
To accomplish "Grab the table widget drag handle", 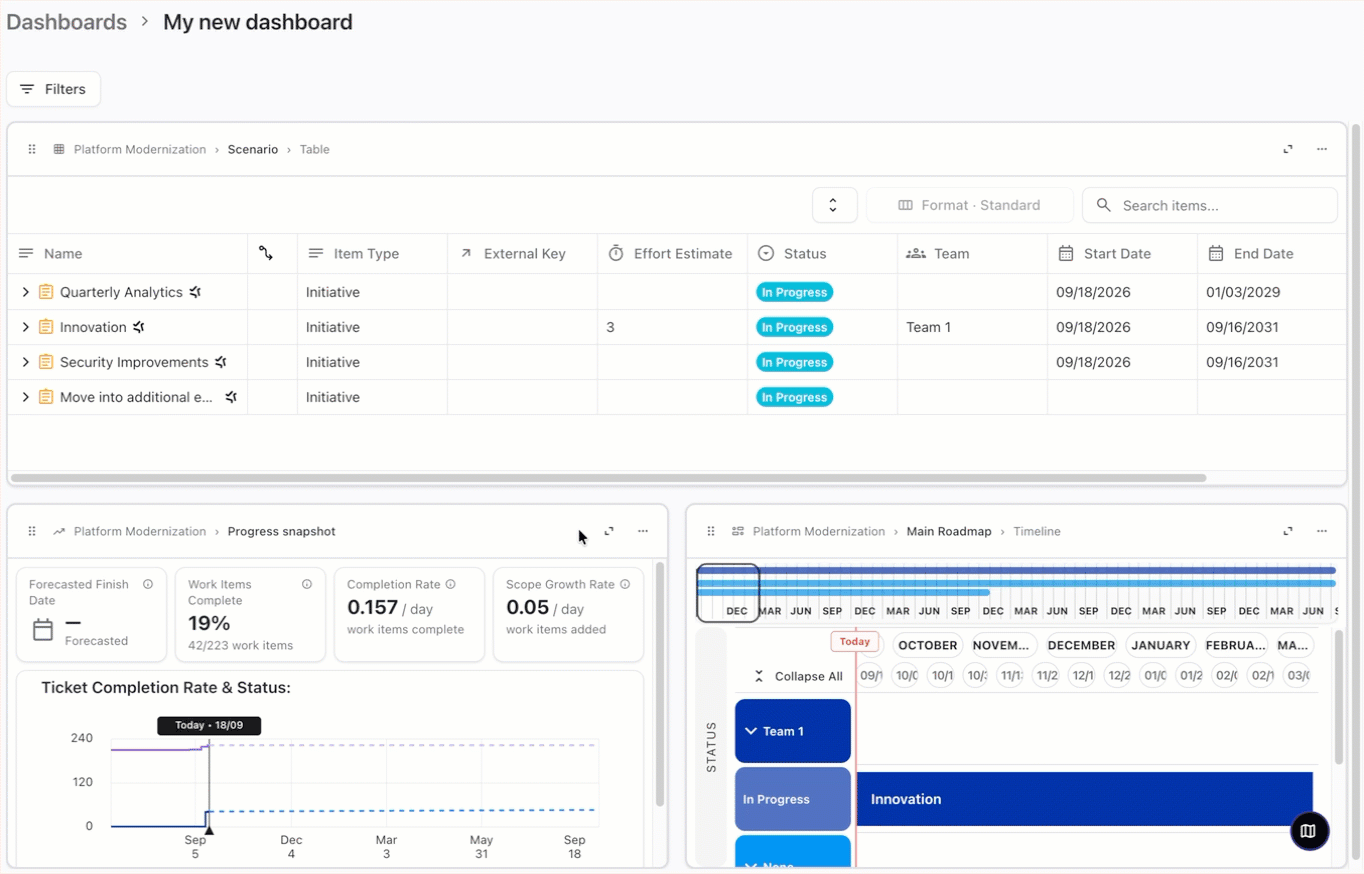I will [x=32, y=149].
